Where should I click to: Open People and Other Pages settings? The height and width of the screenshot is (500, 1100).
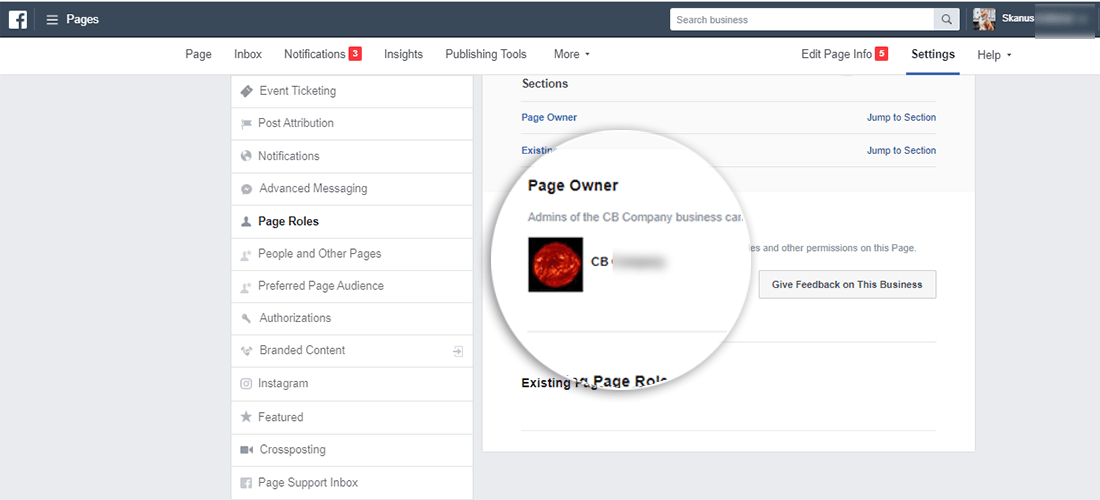coord(352,254)
